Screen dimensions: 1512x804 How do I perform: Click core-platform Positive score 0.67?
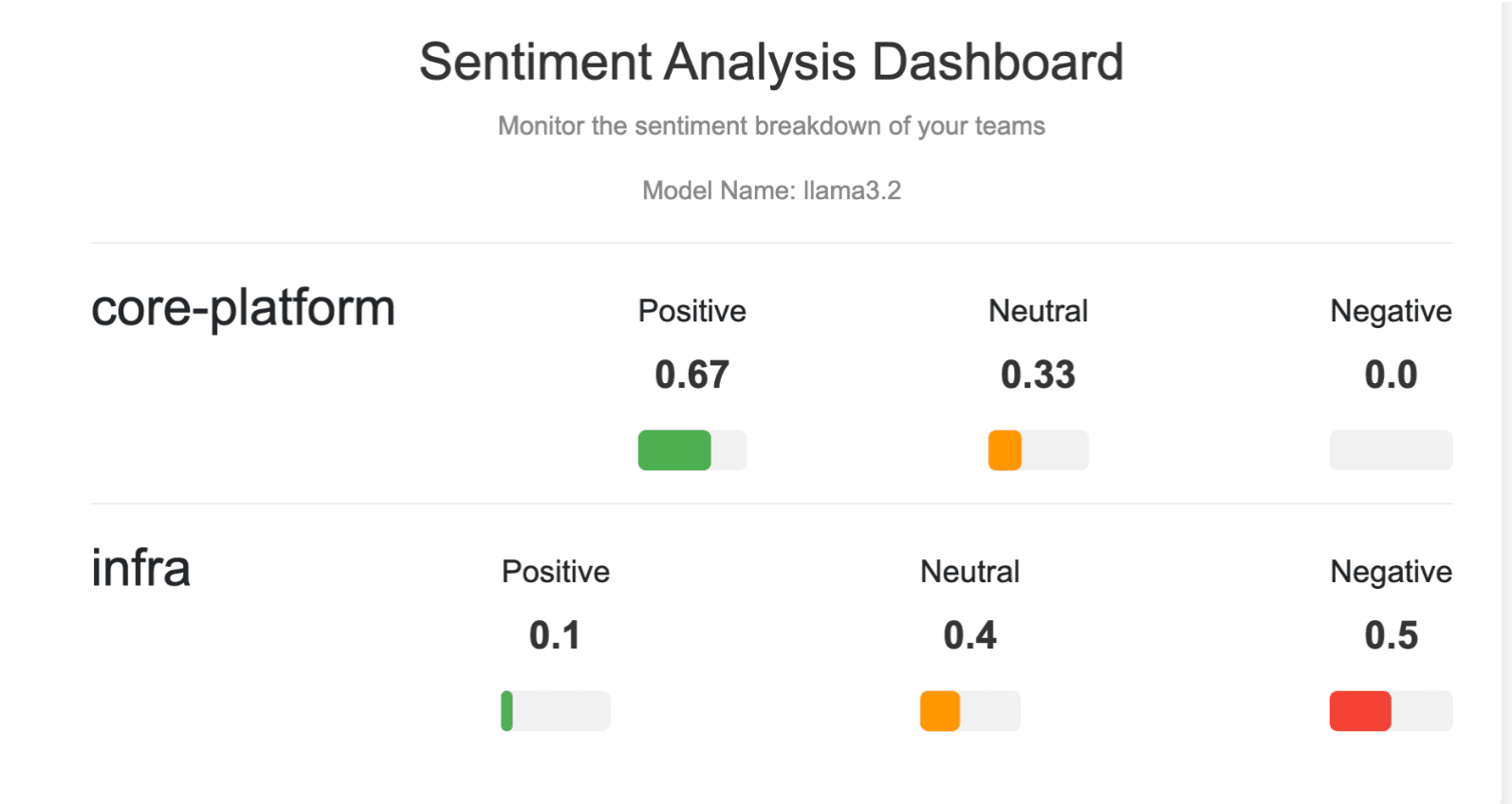(691, 375)
